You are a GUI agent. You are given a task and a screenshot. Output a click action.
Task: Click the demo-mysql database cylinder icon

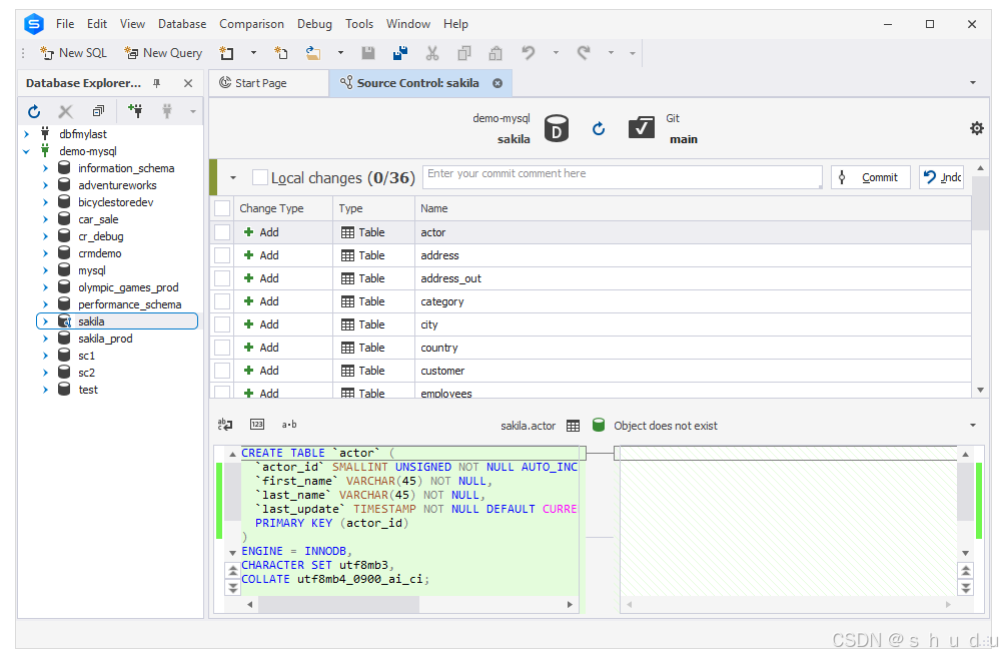coord(556,128)
